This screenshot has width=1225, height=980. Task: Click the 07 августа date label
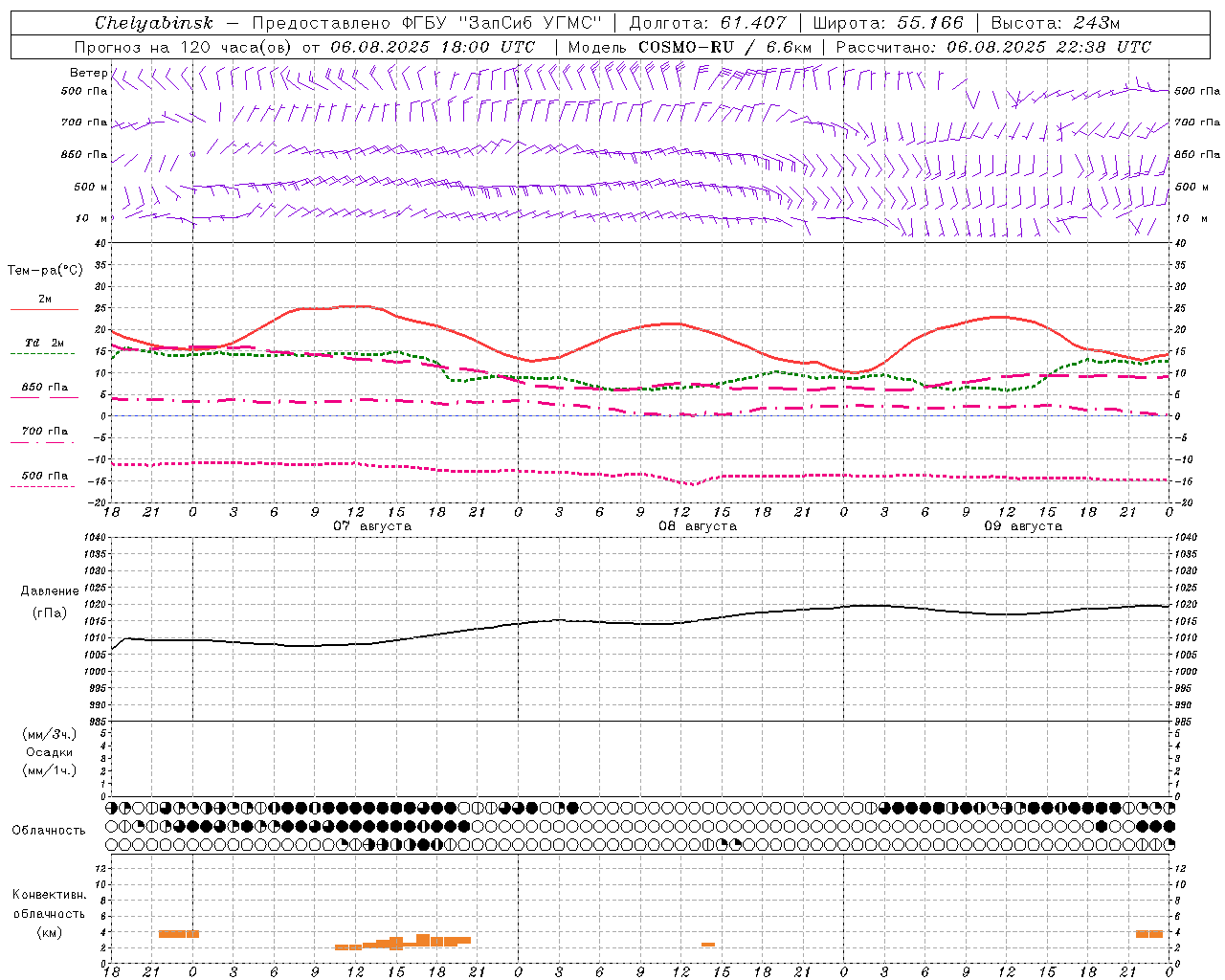(x=372, y=526)
